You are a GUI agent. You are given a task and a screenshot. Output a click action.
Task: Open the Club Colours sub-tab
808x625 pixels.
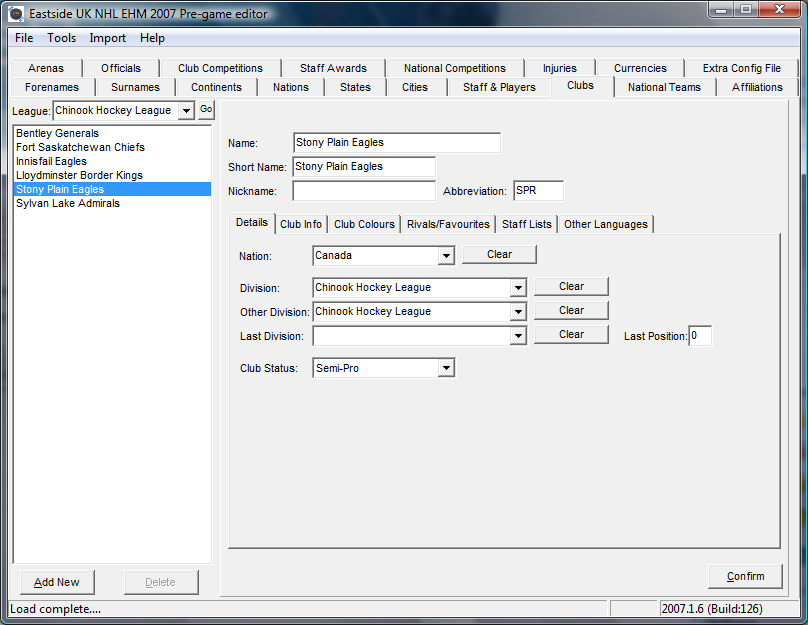point(364,224)
